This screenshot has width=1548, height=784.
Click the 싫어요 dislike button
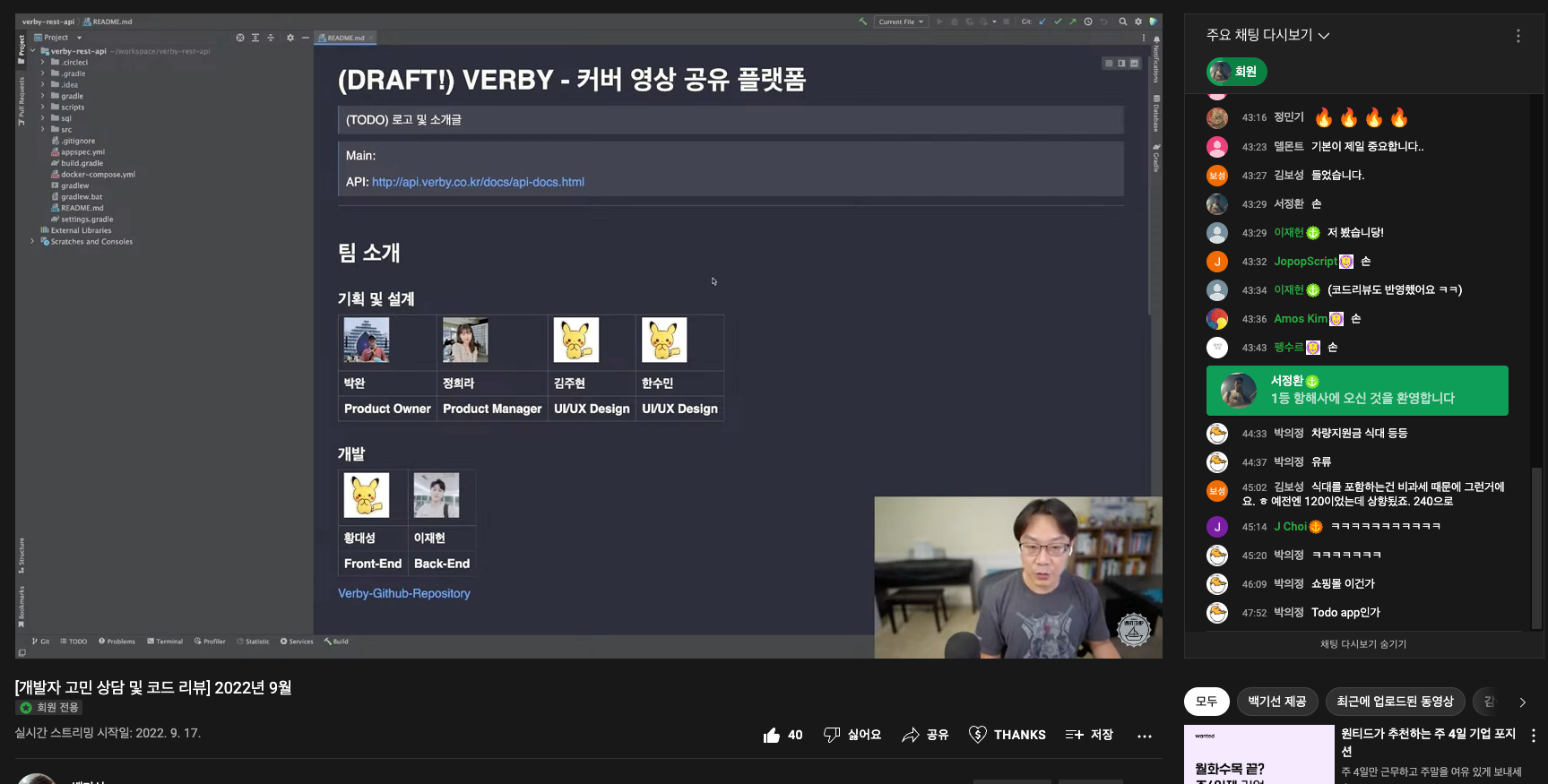(x=852, y=735)
